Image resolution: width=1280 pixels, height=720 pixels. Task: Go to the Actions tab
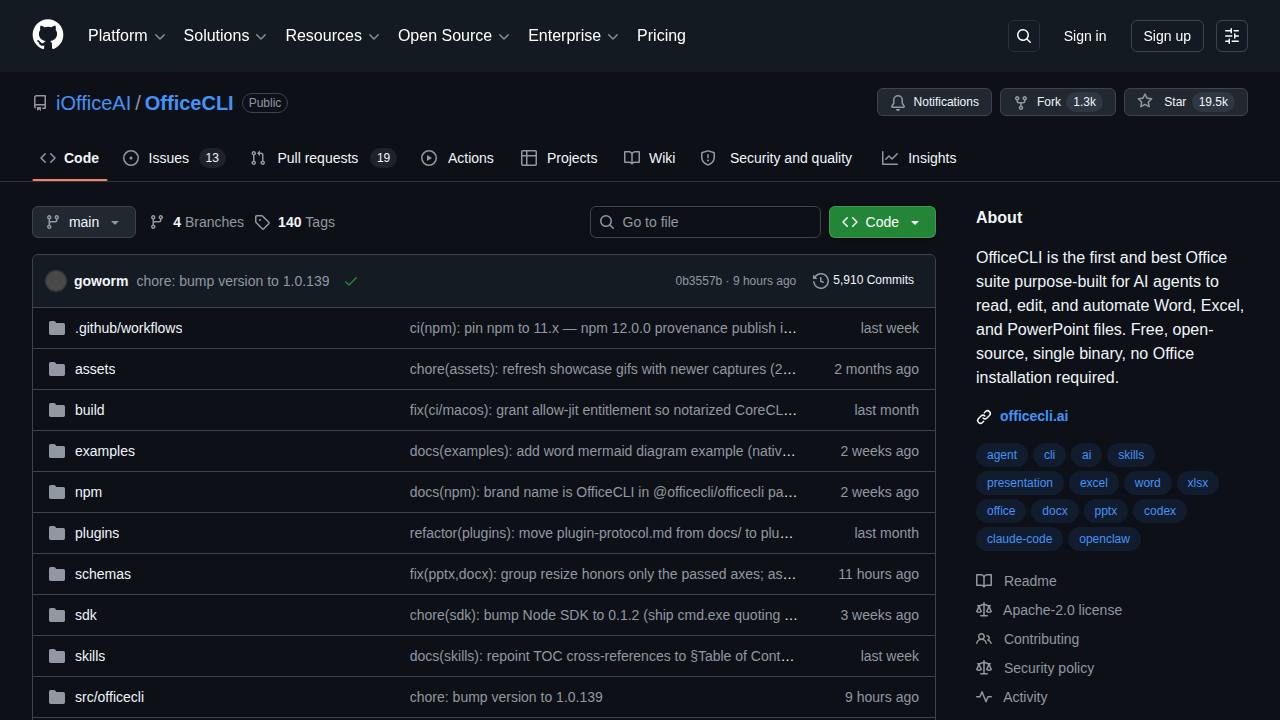[x=458, y=158]
